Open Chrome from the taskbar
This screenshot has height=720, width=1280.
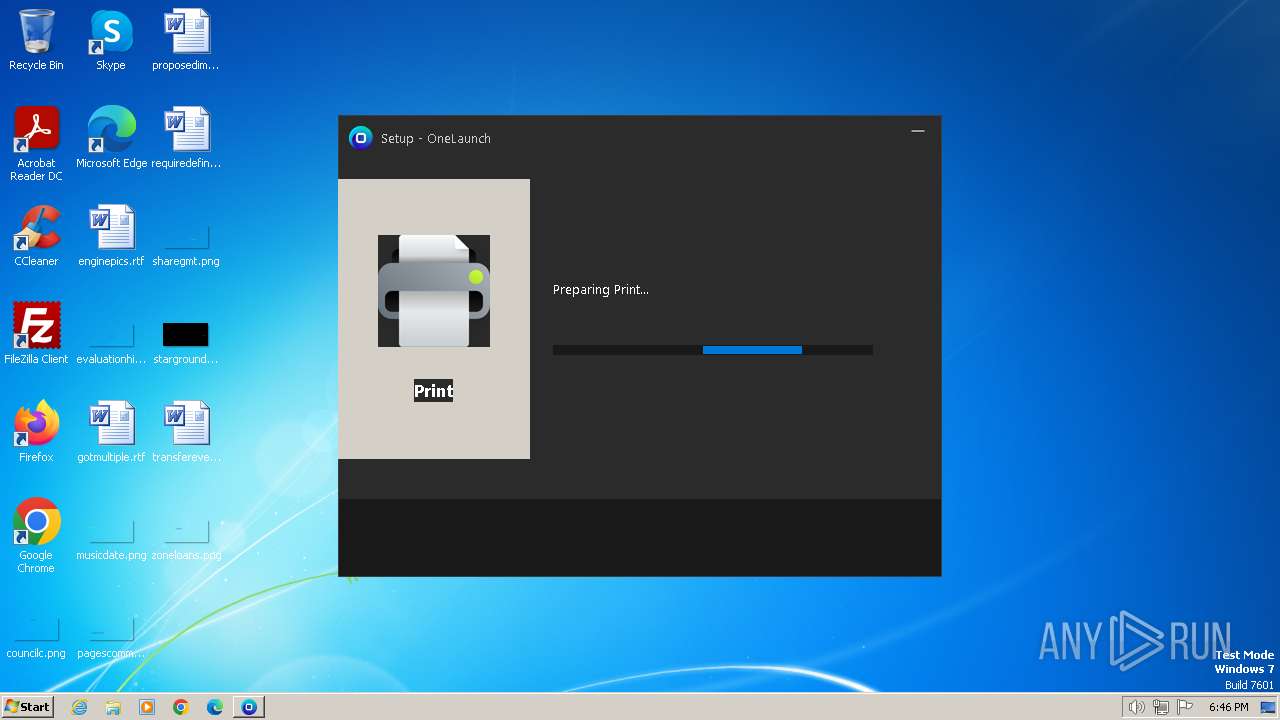[x=181, y=707]
